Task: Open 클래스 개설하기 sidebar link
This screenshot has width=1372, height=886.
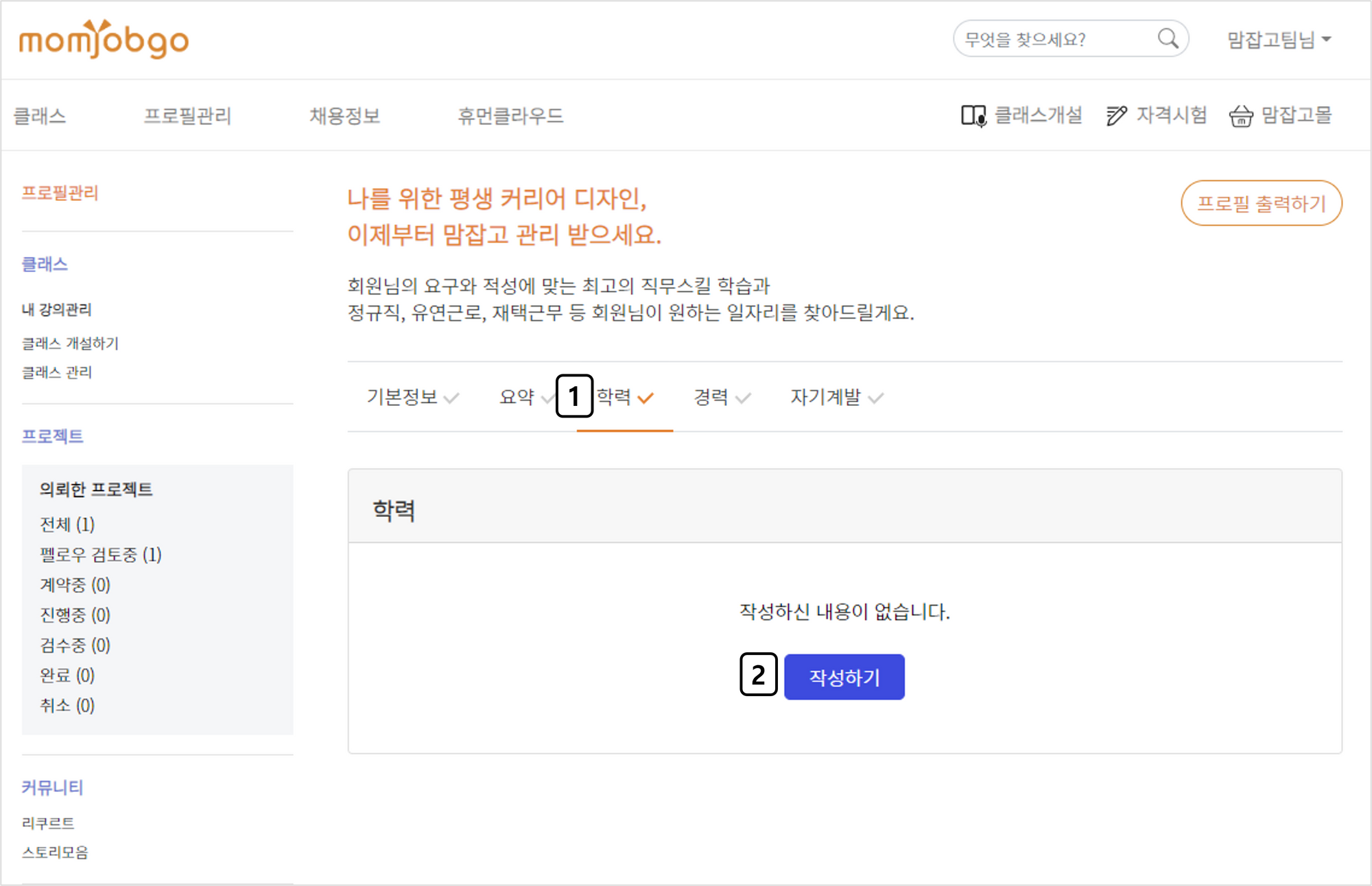Action: tap(70, 343)
